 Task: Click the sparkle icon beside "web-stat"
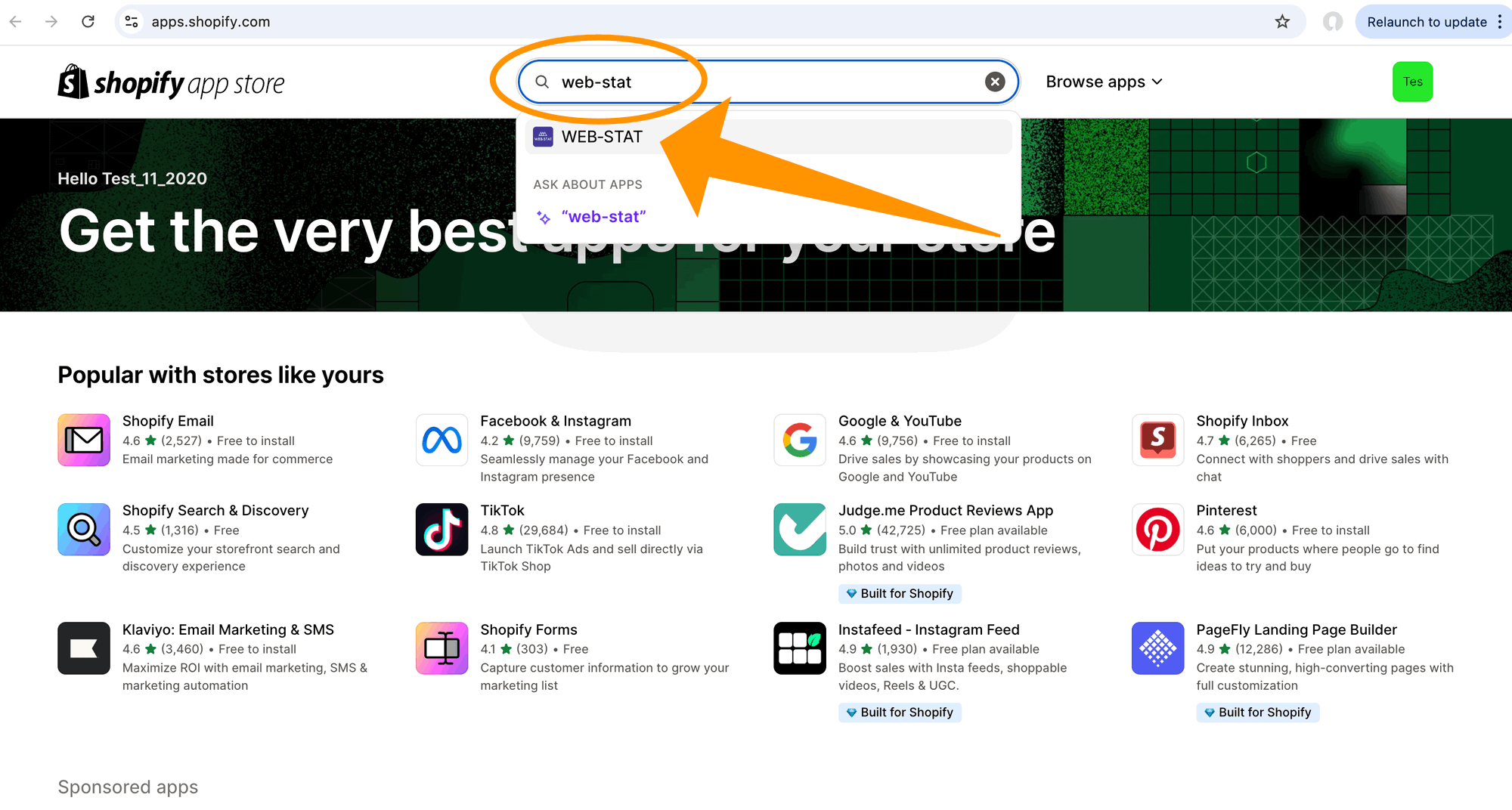(543, 218)
